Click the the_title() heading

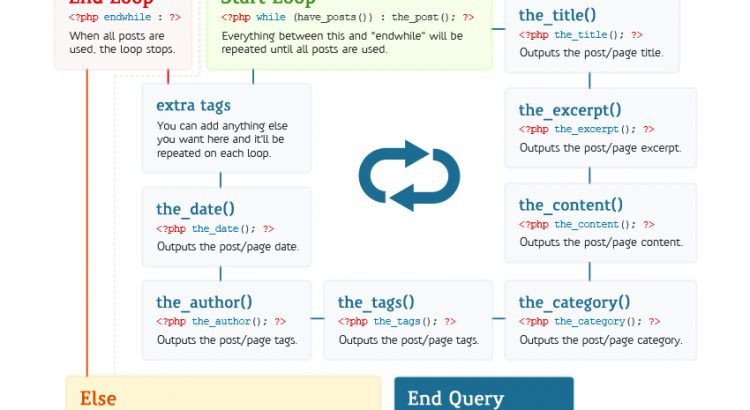tap(557, 15)
